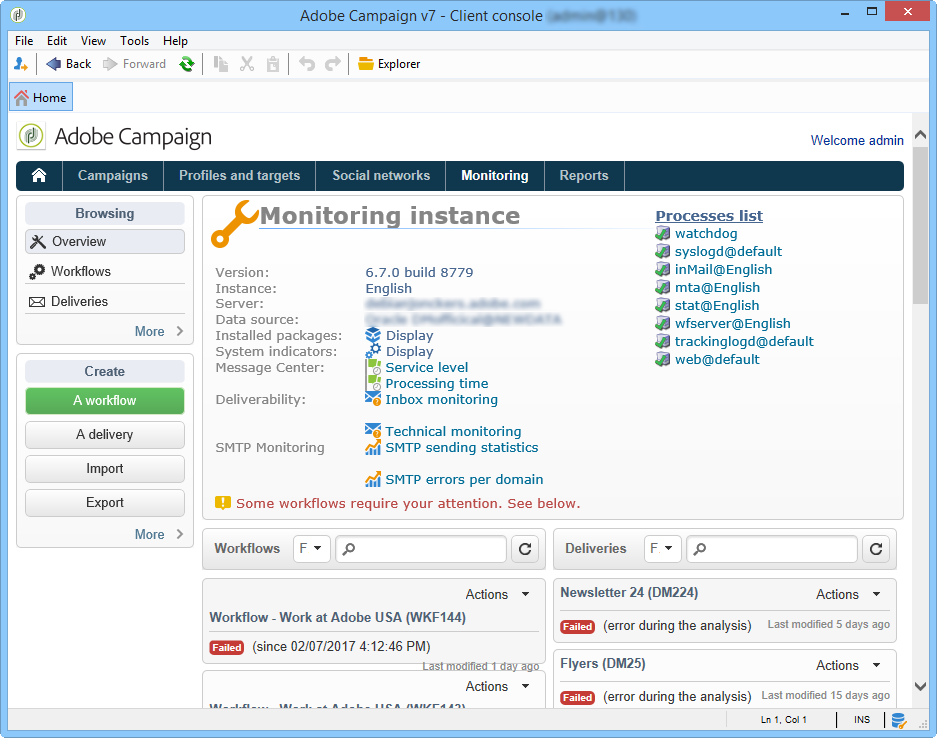Viewport: 937px width, 738px height.
Task: Open the Processing time link
Action: click(437, 383)
